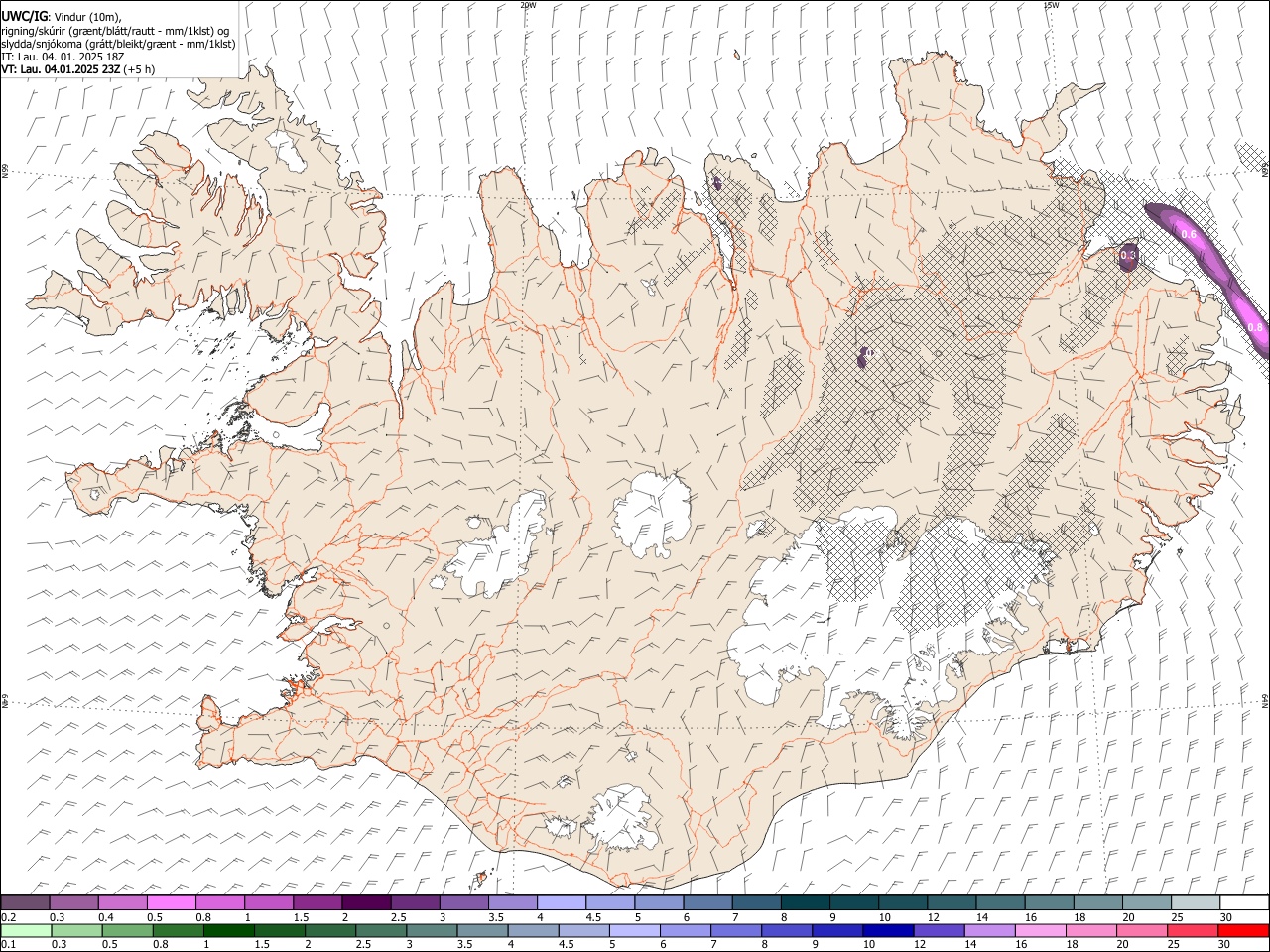The image size is (1270, 952).
Task: Click the 0.3 label on east coast purple spot
Action: (x=1128, y=256)
